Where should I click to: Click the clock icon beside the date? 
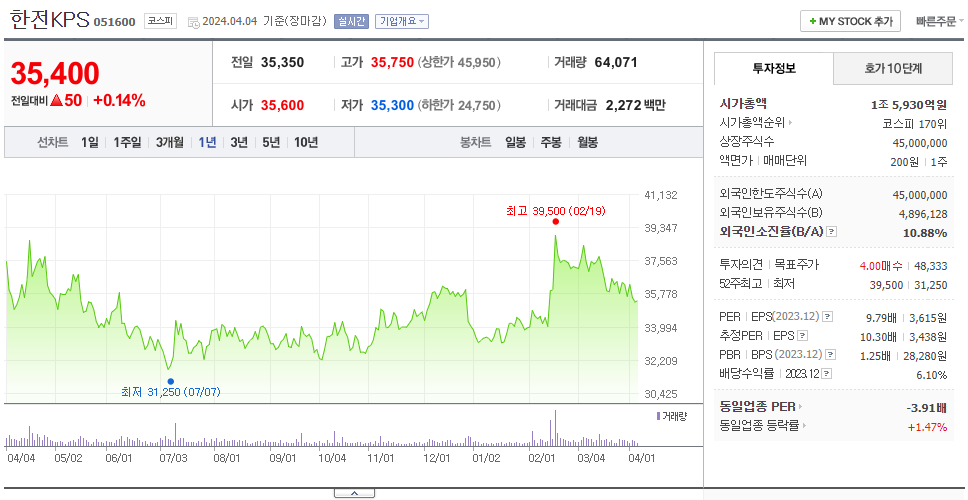click(193, 22)
